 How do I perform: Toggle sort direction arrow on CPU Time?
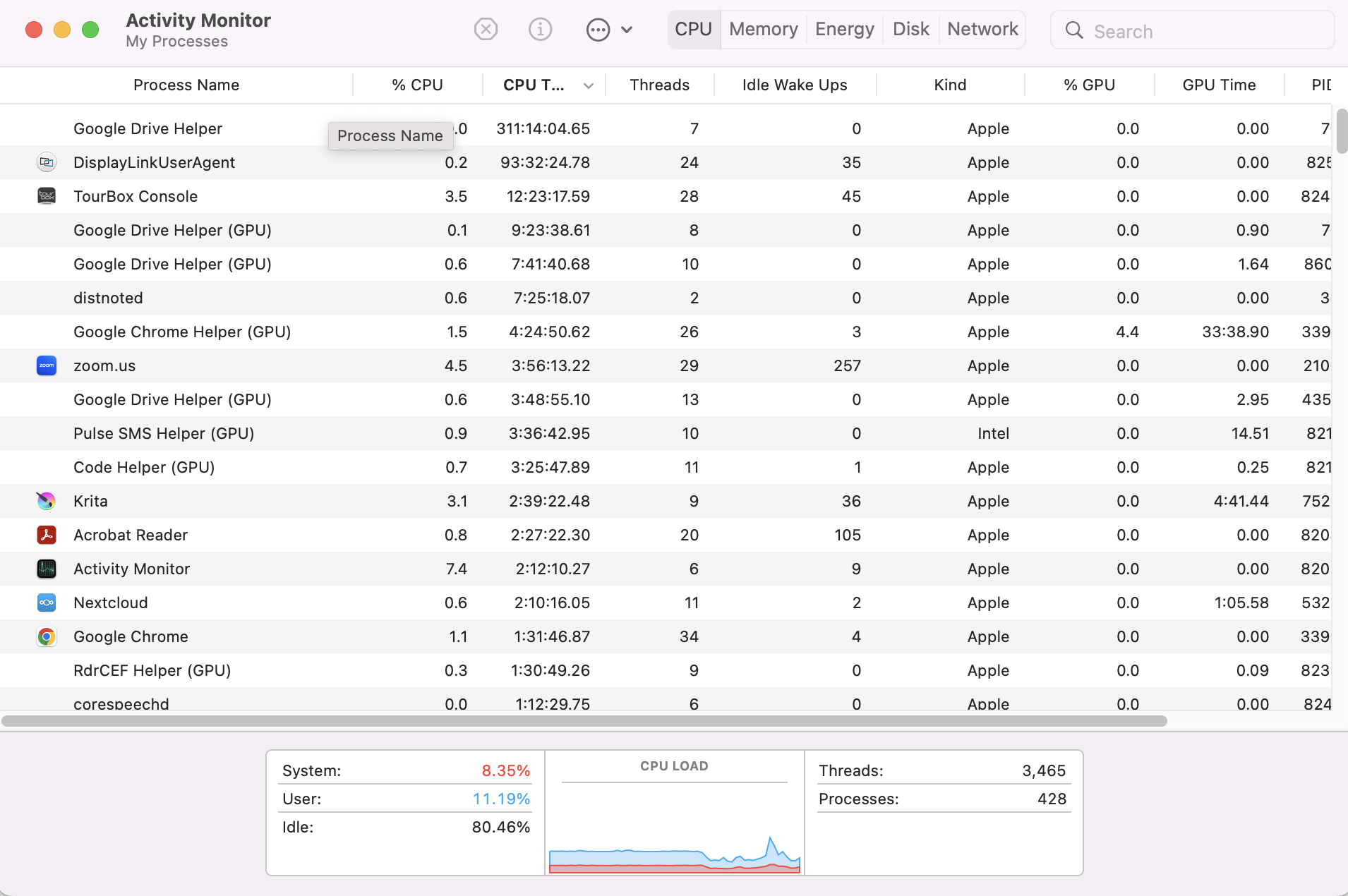pos(588,86)
